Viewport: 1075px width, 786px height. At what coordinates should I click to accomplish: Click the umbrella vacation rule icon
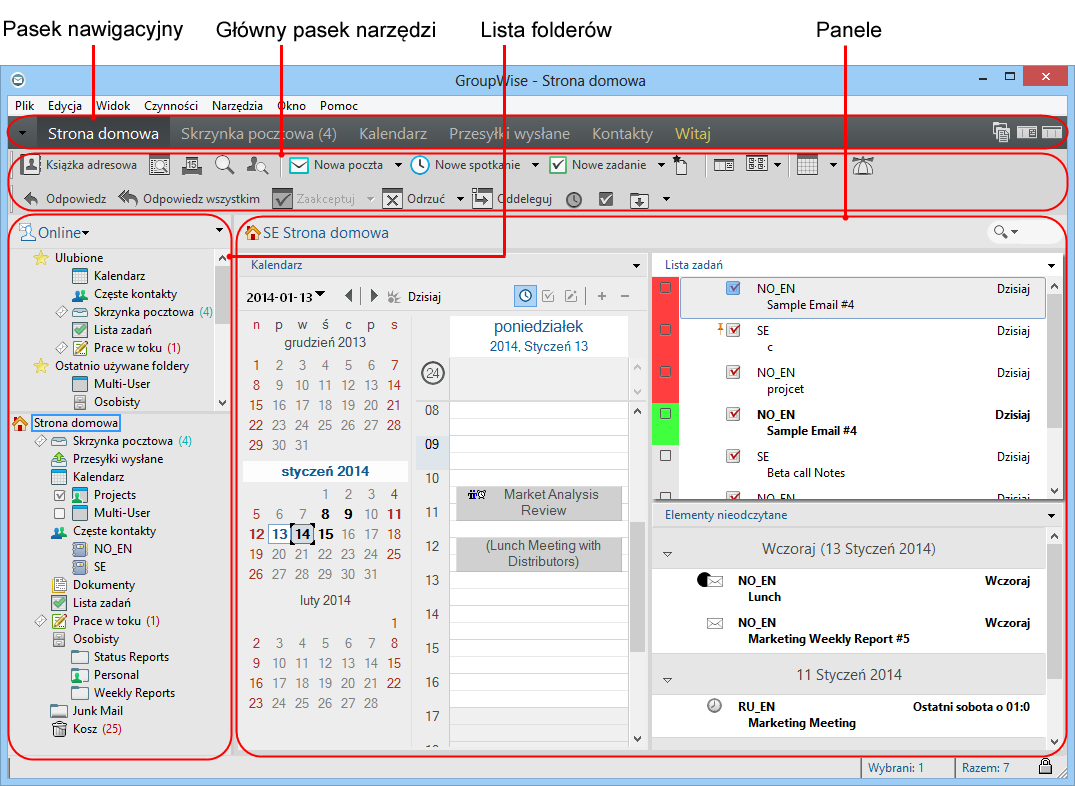click(x=862, y=165)
